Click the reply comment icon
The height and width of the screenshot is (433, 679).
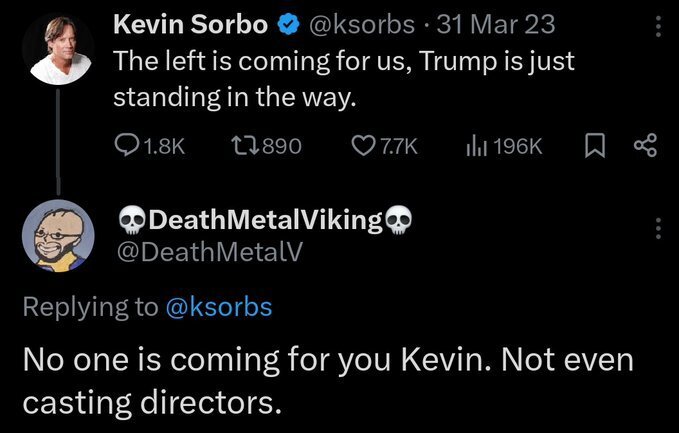click(x=127, y=147)
